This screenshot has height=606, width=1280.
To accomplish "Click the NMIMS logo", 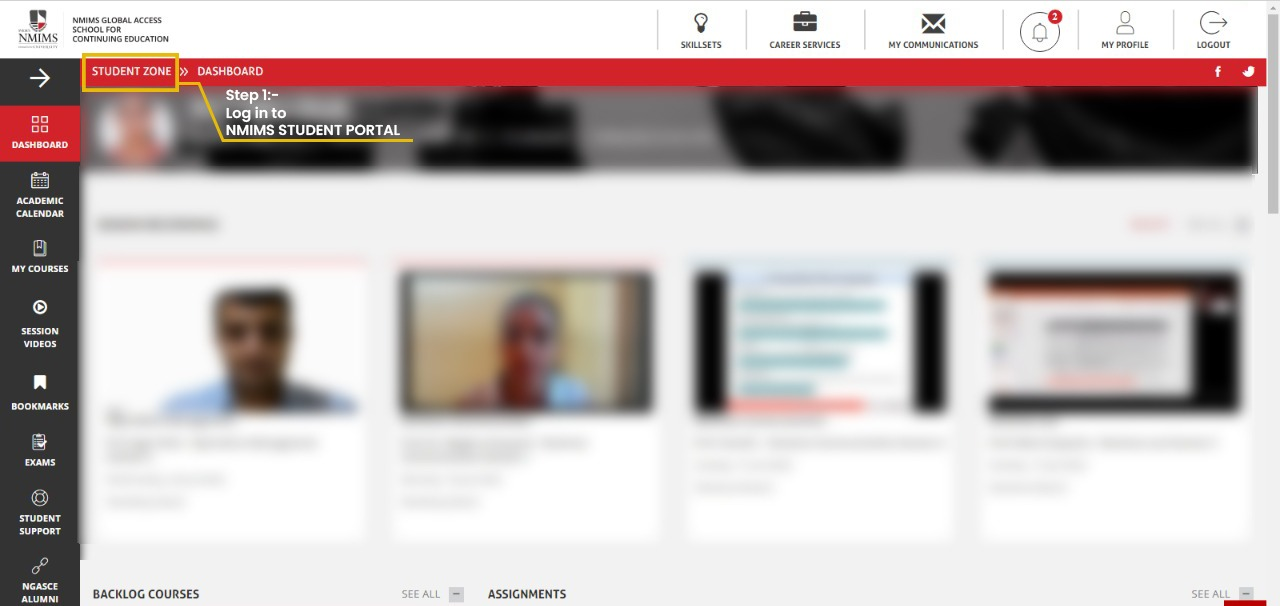I will pos(39,29).
